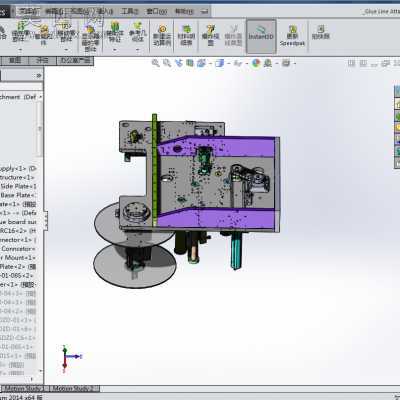Screen dimensions: 400x400
Task: Open the Edit menu
Action: click(54, 12)
